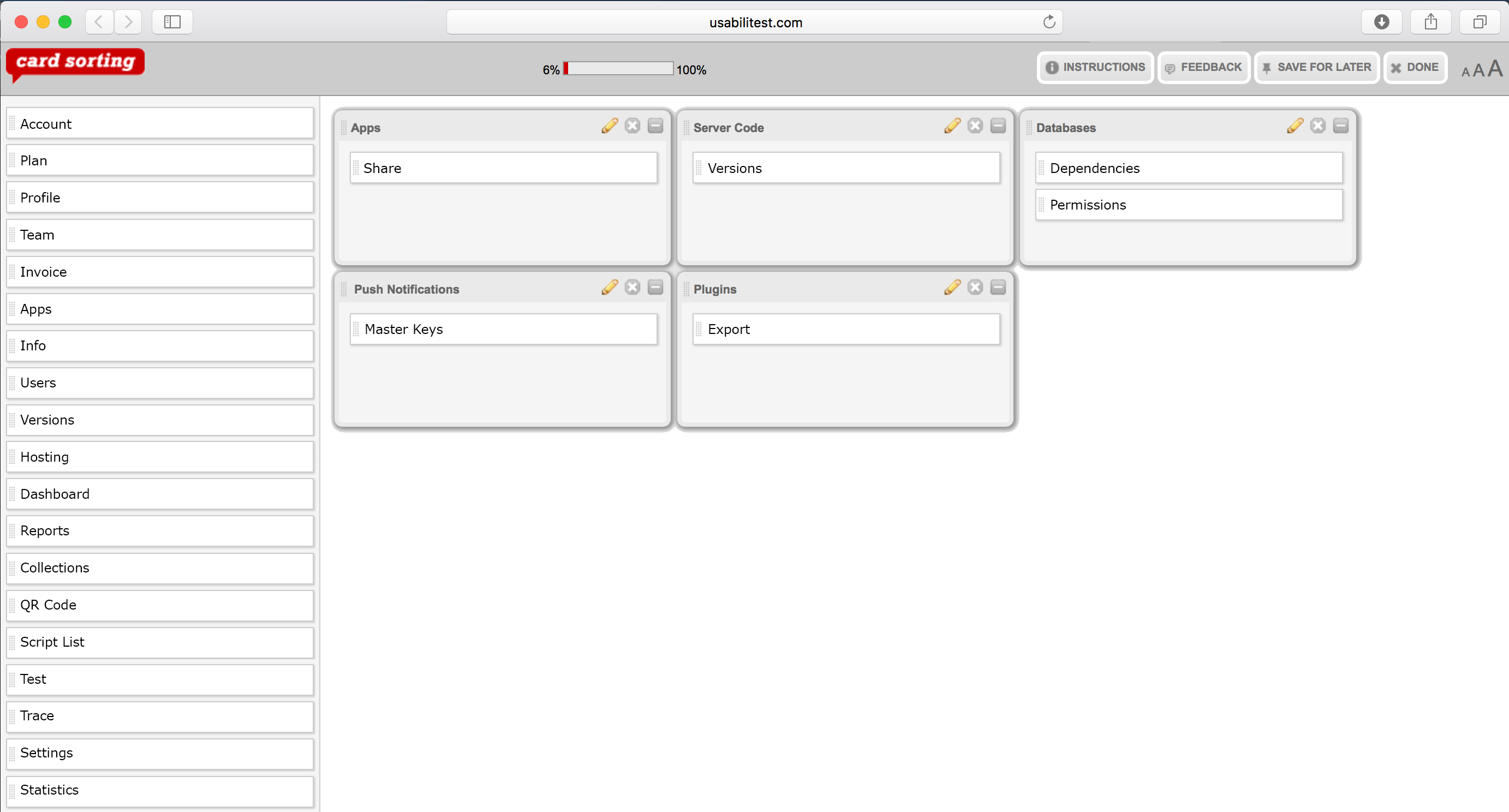Reload the page in Safari
The width and height of the screenshot is (1509, 812).
point(1048,22)
